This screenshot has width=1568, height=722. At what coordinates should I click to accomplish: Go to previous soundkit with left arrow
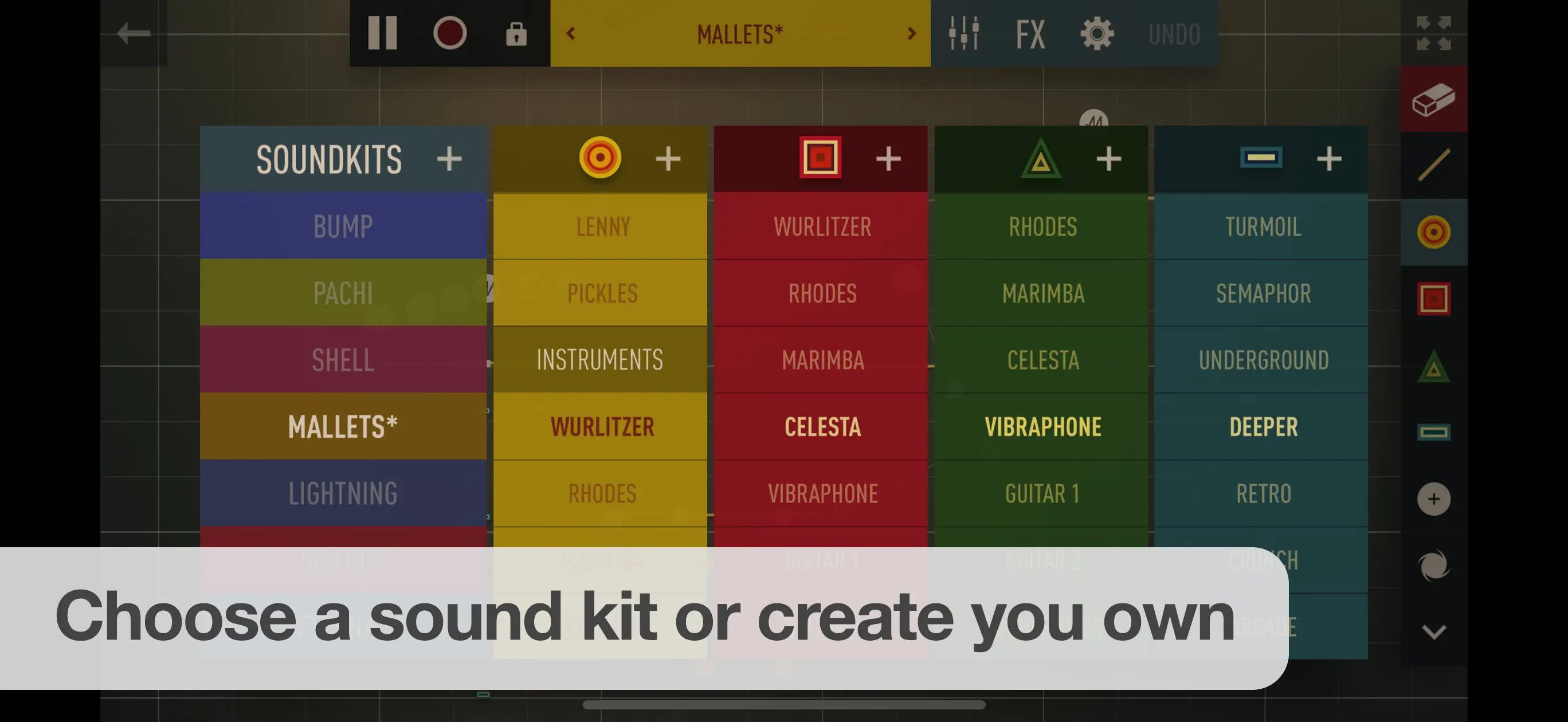(x=570, y=33)
